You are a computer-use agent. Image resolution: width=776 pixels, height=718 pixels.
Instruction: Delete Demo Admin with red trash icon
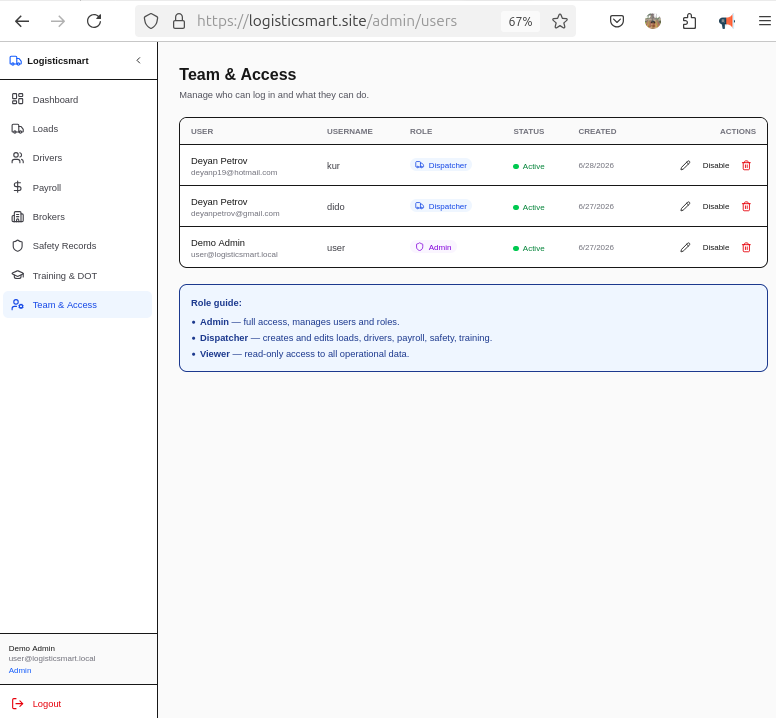click(746, 247)
